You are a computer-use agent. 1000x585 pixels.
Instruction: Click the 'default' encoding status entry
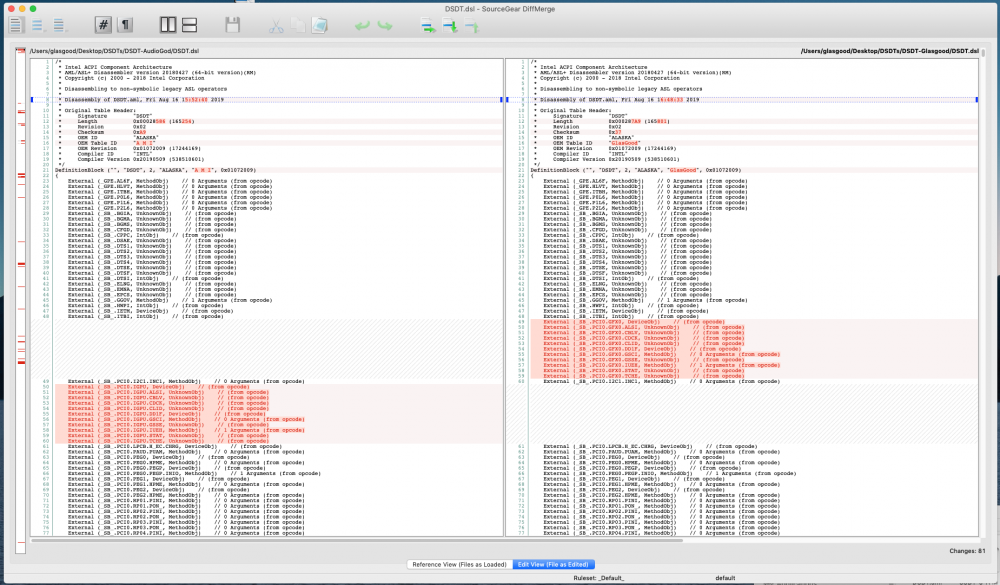click(x=725, y=578)
